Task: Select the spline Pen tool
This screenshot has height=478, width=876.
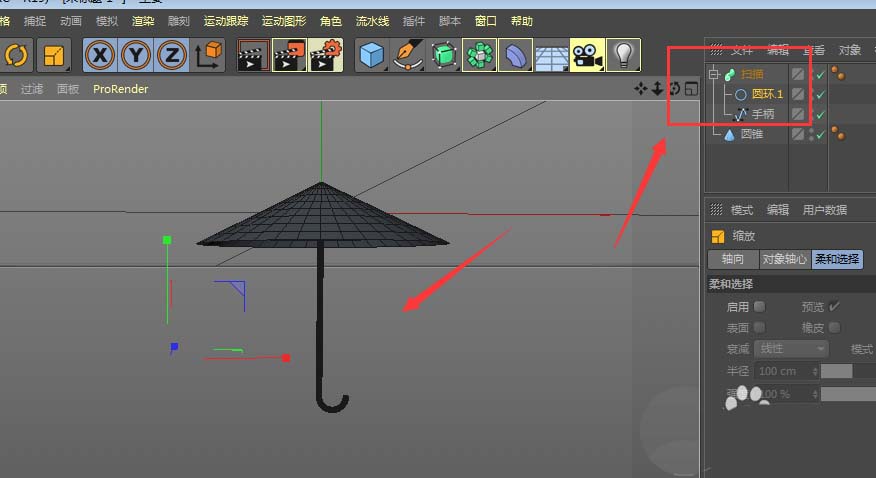Action: tap(408, 55)
